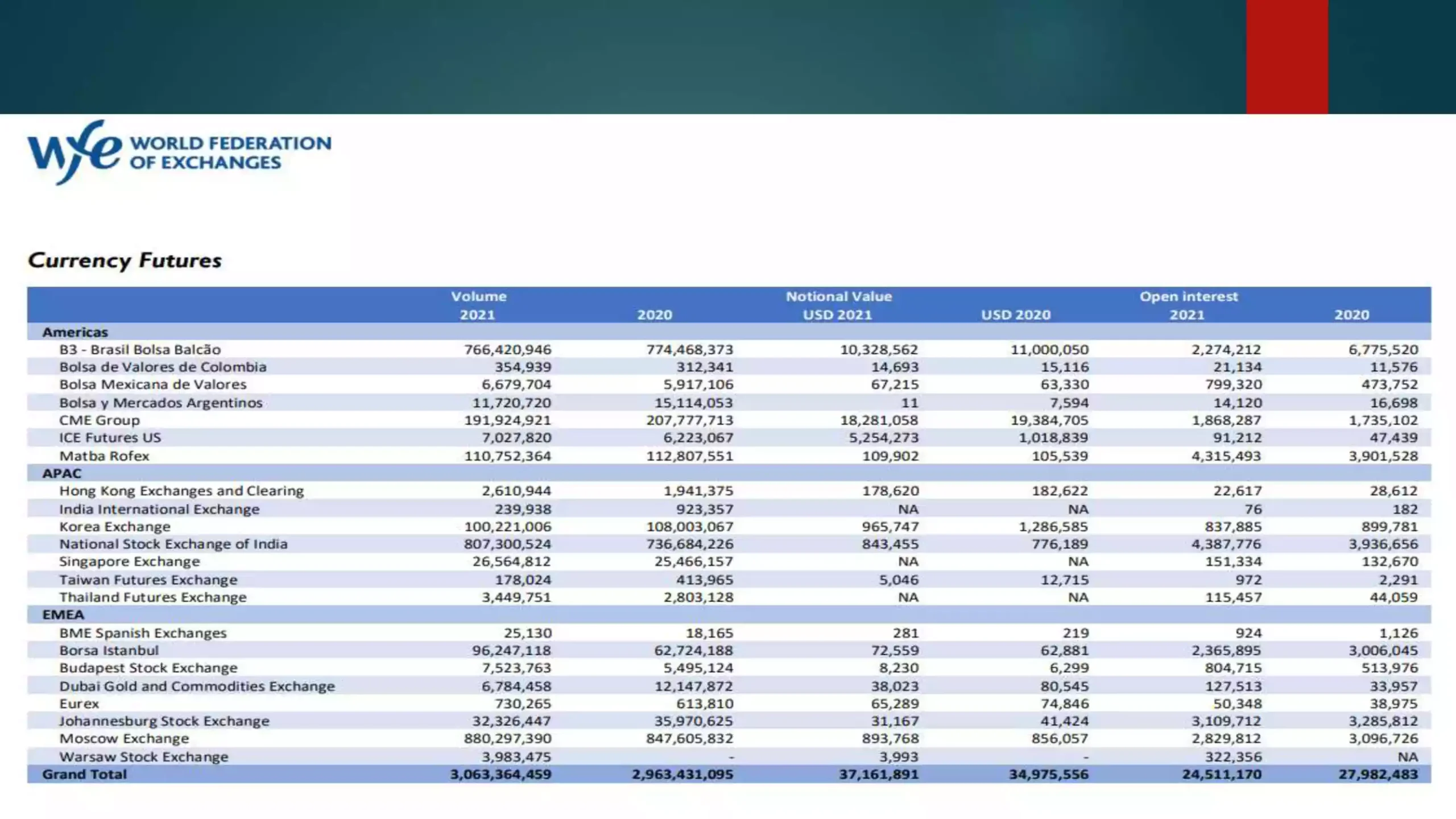Viewport: 1456px width, 819px height.
Task: Click Bolsa de Valores de Colombia label
Action: point(163,367)
